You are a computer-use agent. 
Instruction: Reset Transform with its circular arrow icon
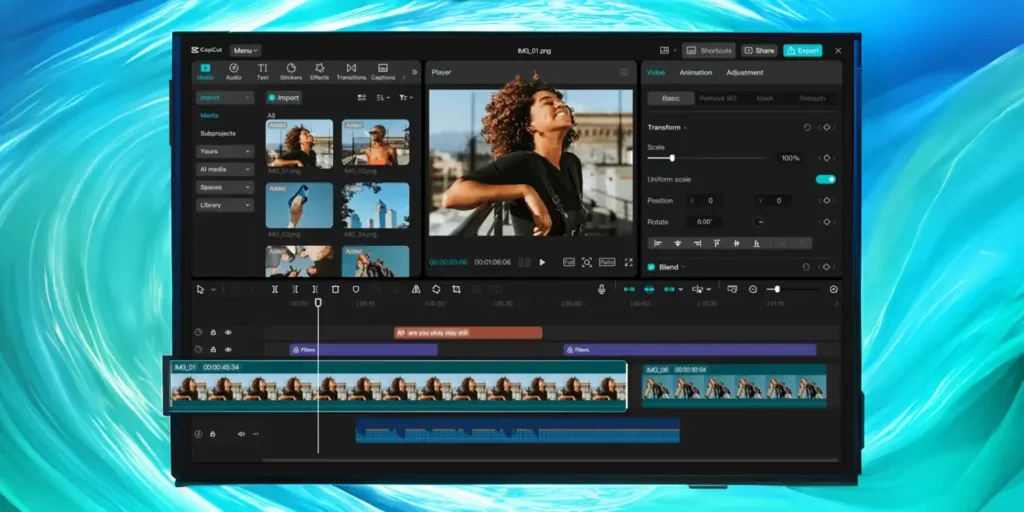[808, 127]
